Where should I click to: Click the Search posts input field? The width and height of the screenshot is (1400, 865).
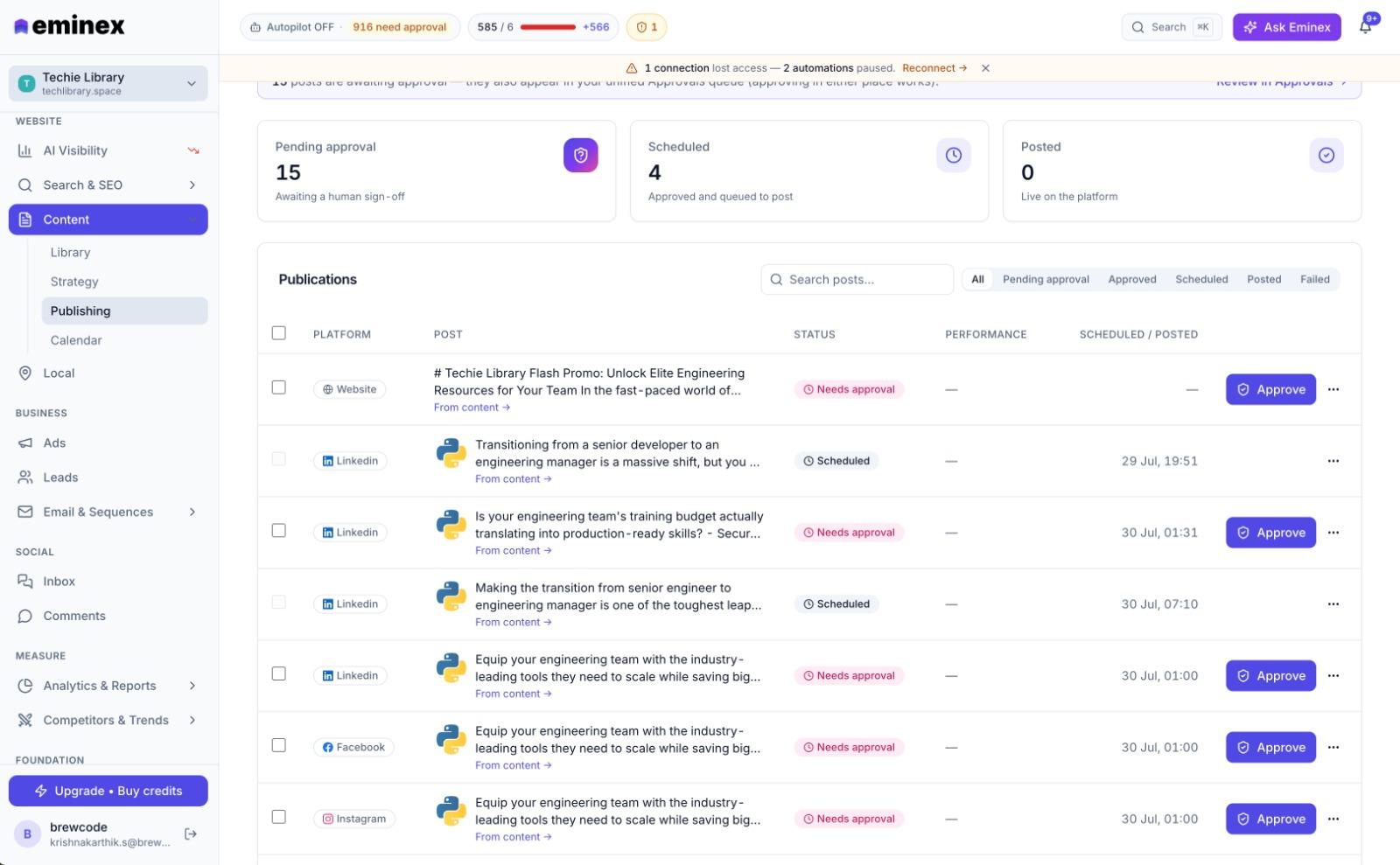[857, 279]
